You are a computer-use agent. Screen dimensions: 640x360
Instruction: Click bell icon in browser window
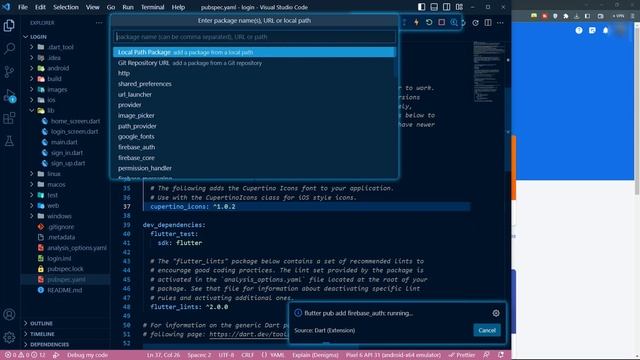(x=606, y=31)
